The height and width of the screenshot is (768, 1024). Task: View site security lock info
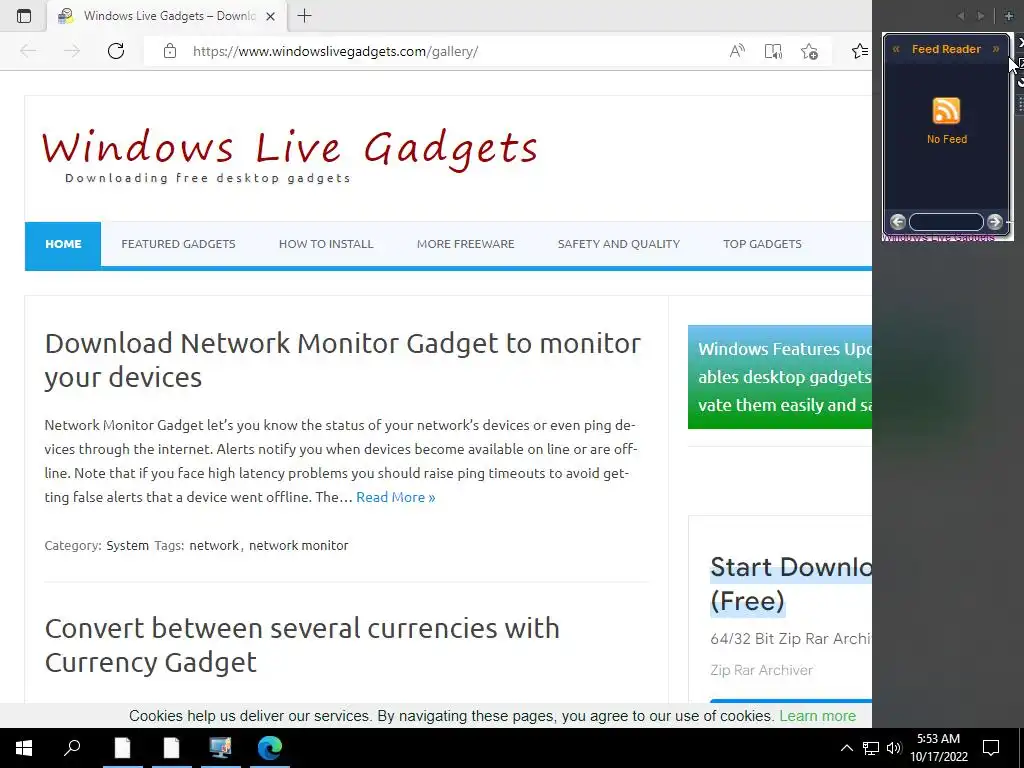click(x=170, y=51)
